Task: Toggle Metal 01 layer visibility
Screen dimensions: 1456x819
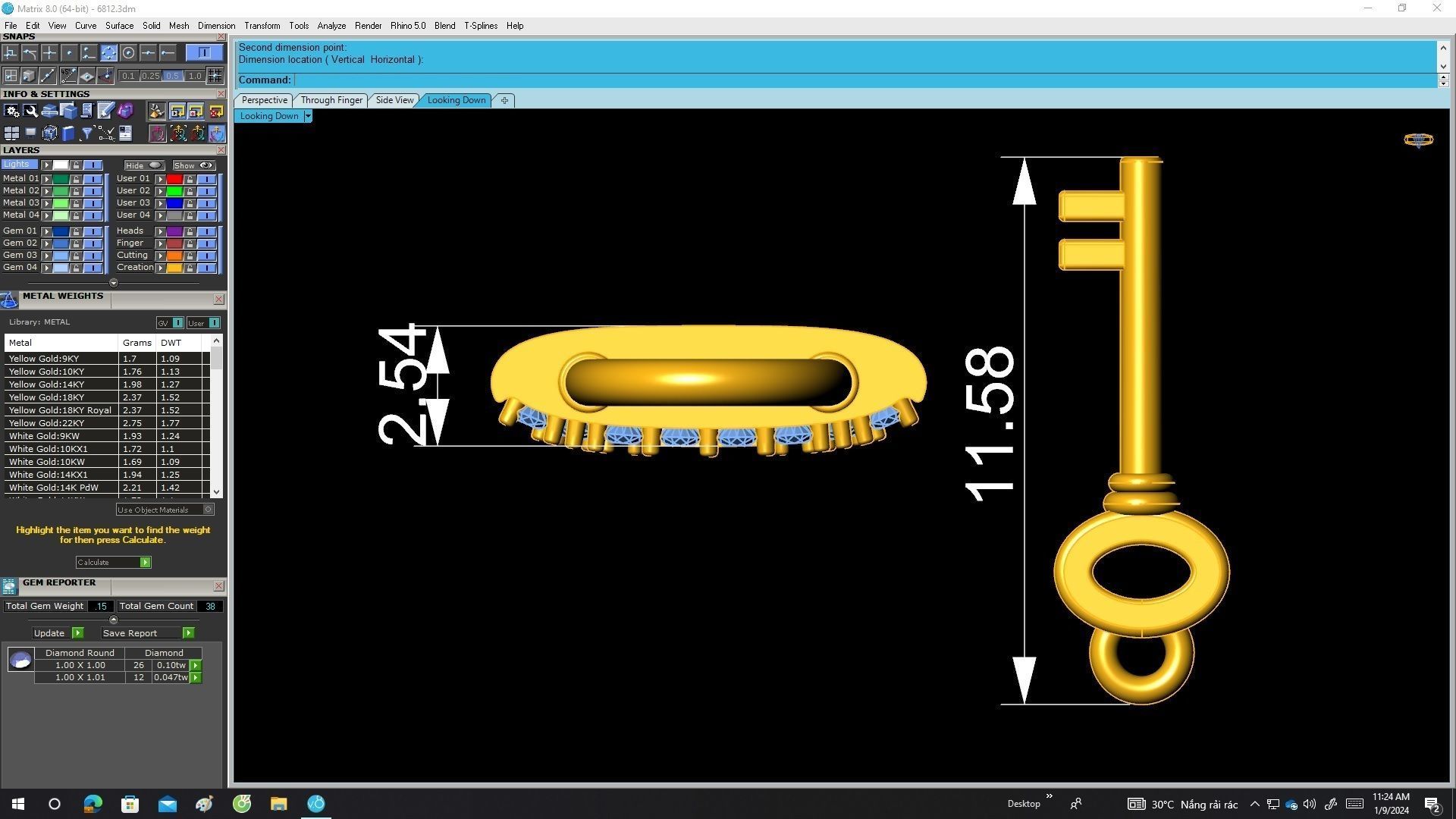Action: click(93, 179)
